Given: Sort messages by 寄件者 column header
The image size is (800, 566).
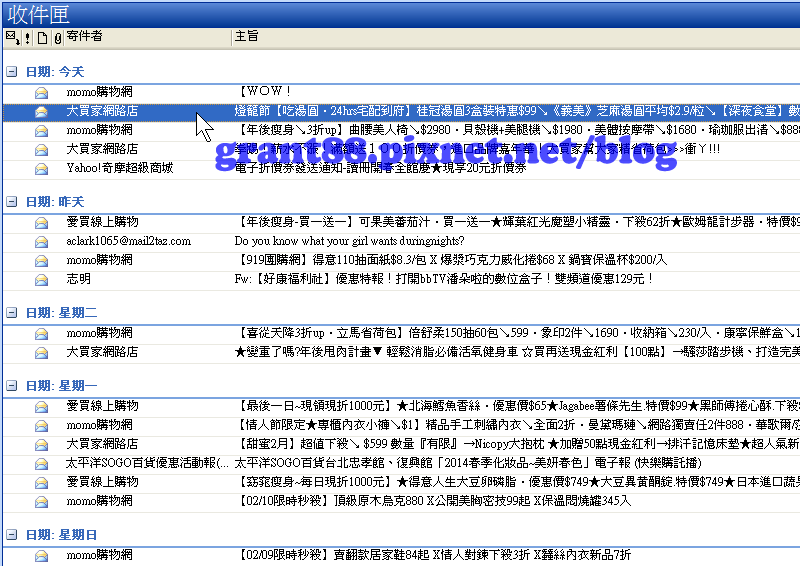Looking at the screenshot, I should [x=84, y=36].
